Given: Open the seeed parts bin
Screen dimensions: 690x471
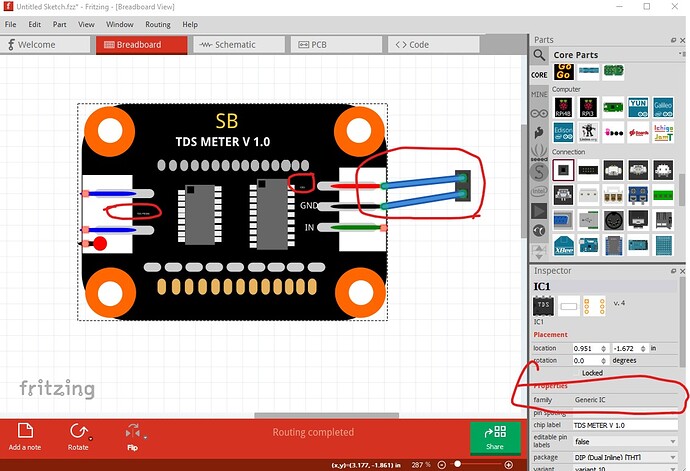Looking at the screenshot, I should point(539,153).
